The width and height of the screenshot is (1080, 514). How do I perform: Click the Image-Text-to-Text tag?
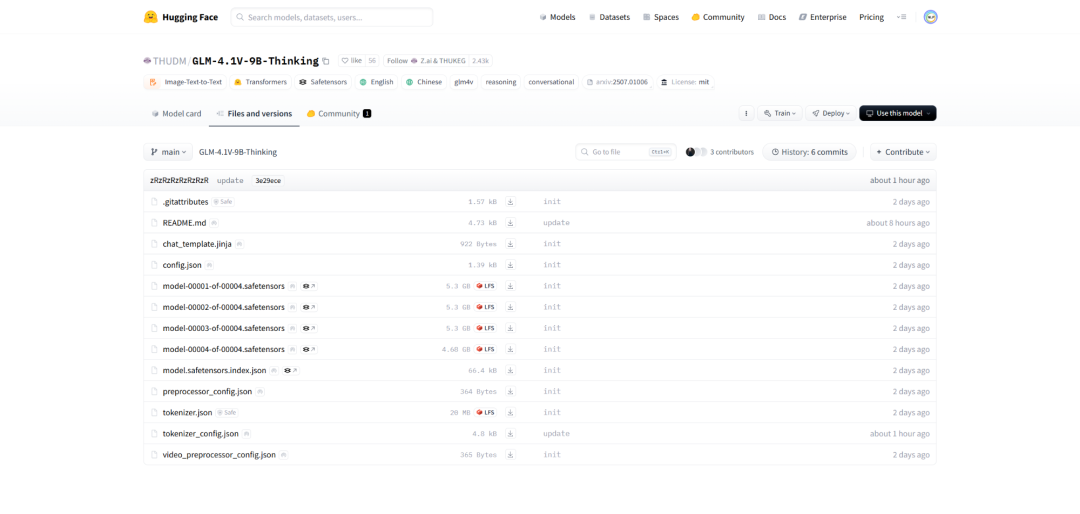tap(186, 82)
